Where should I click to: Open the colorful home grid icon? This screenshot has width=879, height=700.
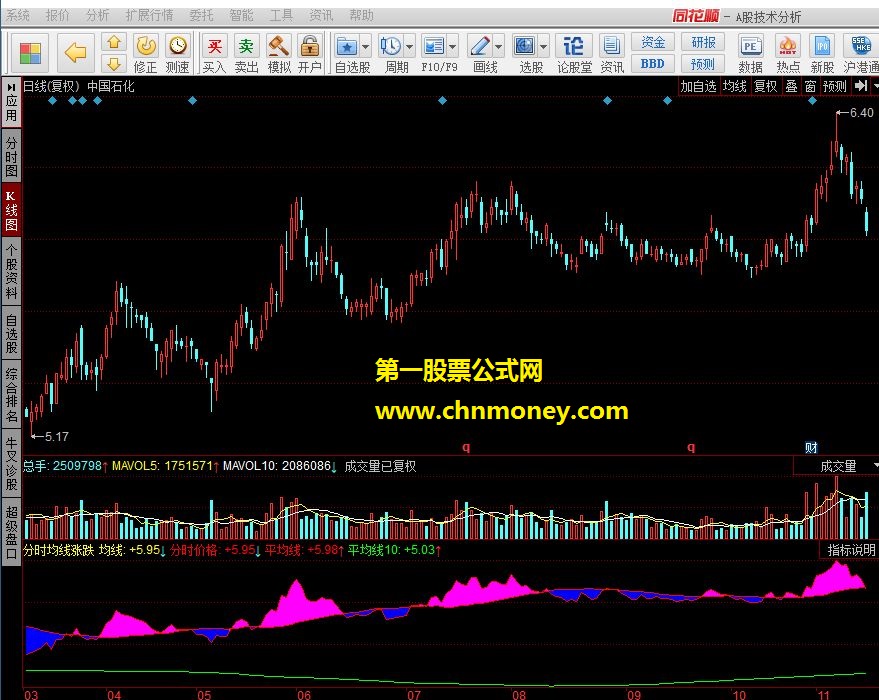coord(30,54)
